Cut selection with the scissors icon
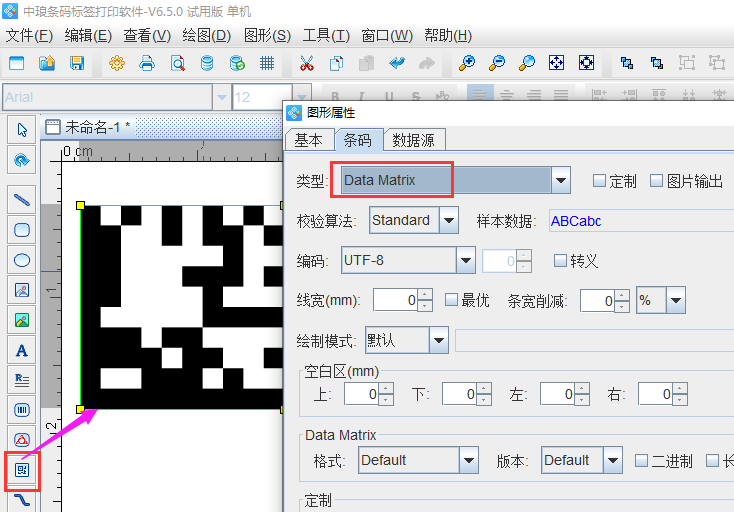Image resolution: width=734 pixels, height=512 pixels. 307,62
